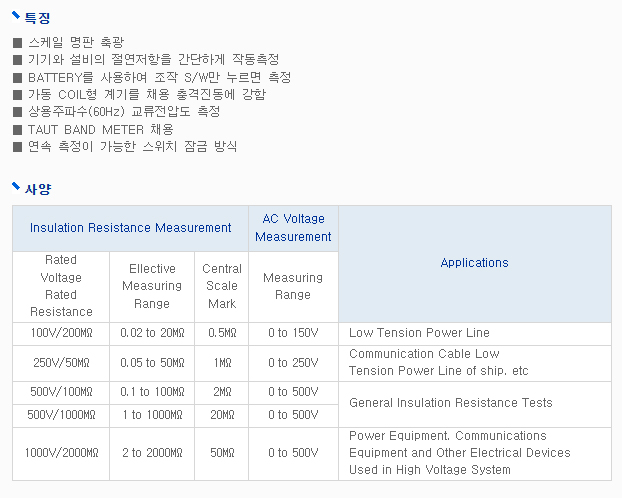The height and width of the screenshot is (498, 622).
Task: Select the Insulation Resistance Measurement header
Action: (131, 228)
